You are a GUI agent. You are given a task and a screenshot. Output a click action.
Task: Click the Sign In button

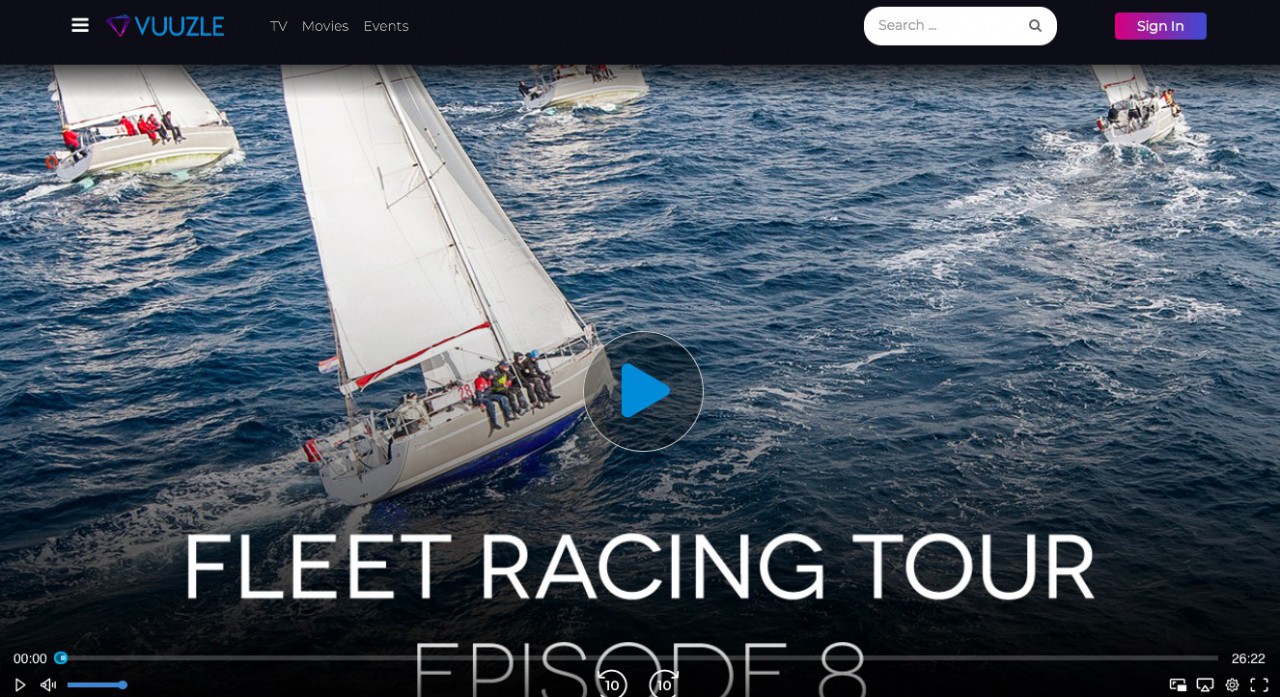point(1160,26)
